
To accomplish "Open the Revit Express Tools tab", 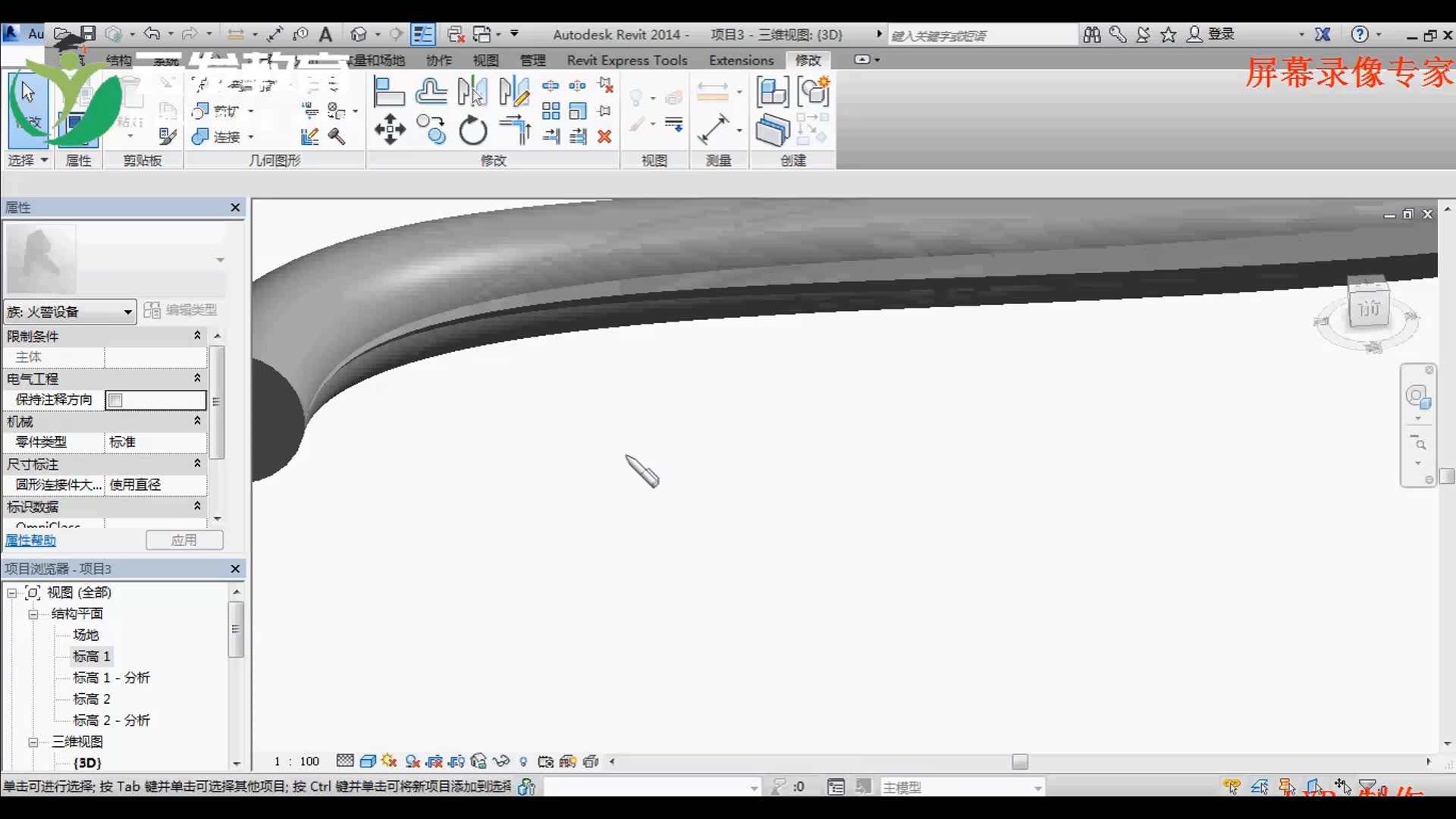I will (x=626, y=60).
